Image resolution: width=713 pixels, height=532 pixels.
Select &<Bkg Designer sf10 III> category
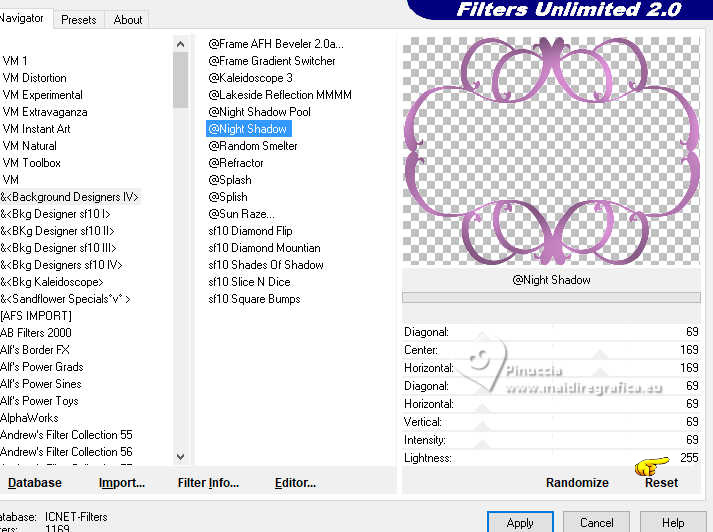pyautogui.click(x=58, y=248)
